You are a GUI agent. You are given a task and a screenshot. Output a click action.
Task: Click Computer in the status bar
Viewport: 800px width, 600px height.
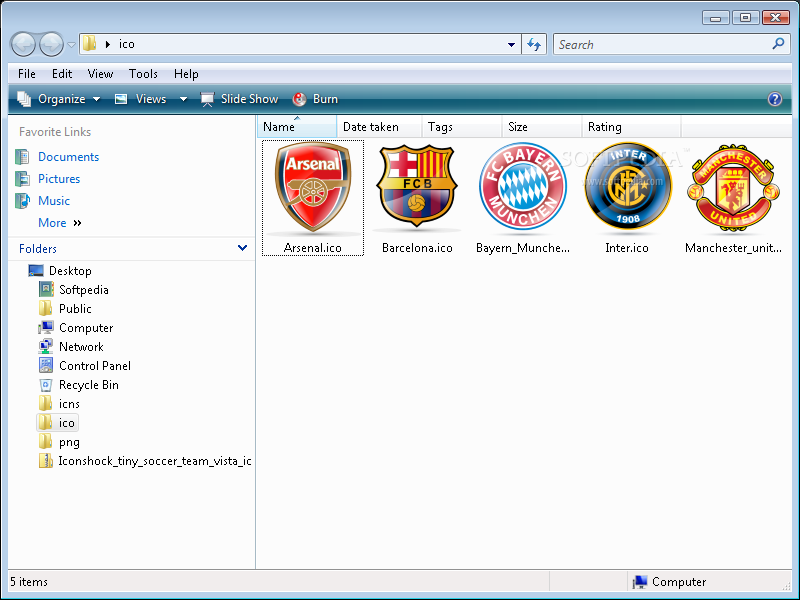coord(669,582)
